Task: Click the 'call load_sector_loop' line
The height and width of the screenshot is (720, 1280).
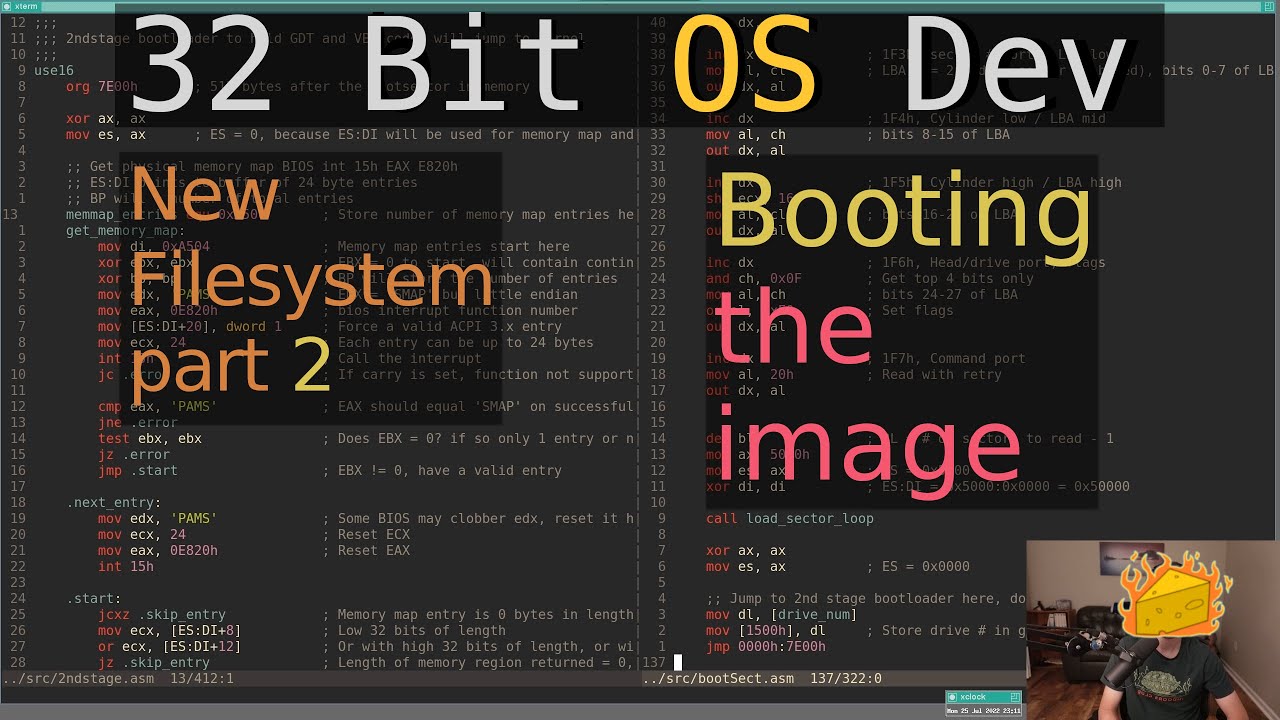Action: tap(790, 518)
